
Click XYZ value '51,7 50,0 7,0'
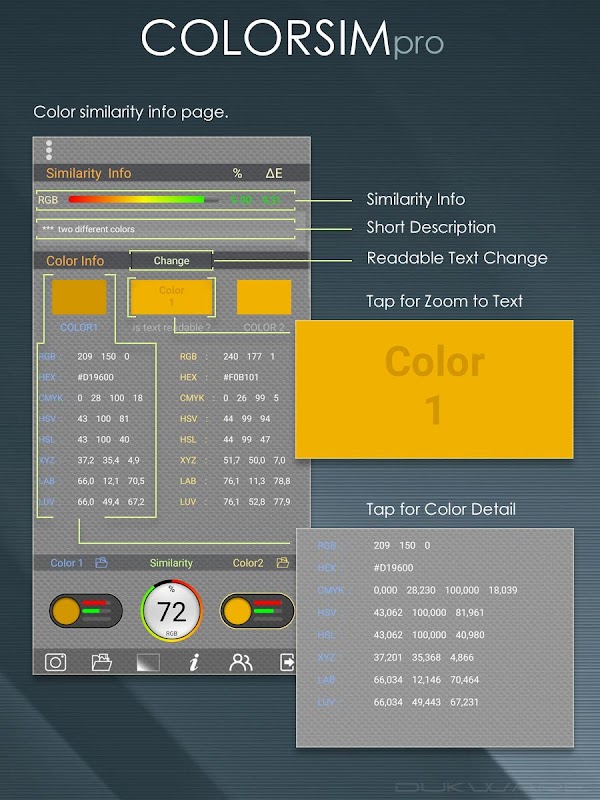(254, 460)
